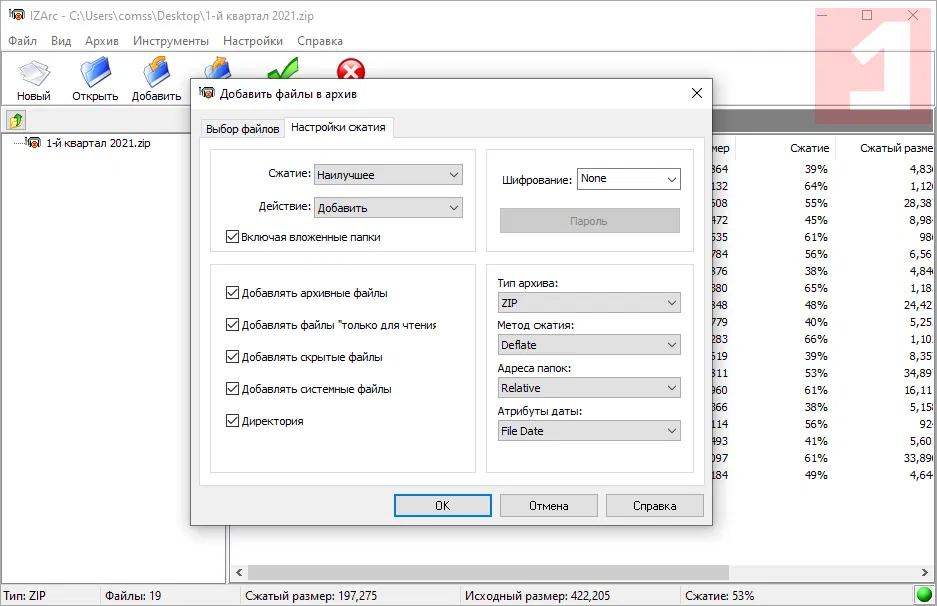Screen dimensions: 937x606
Task: Open the Инструменты menu
Action: tap(171, 41)
